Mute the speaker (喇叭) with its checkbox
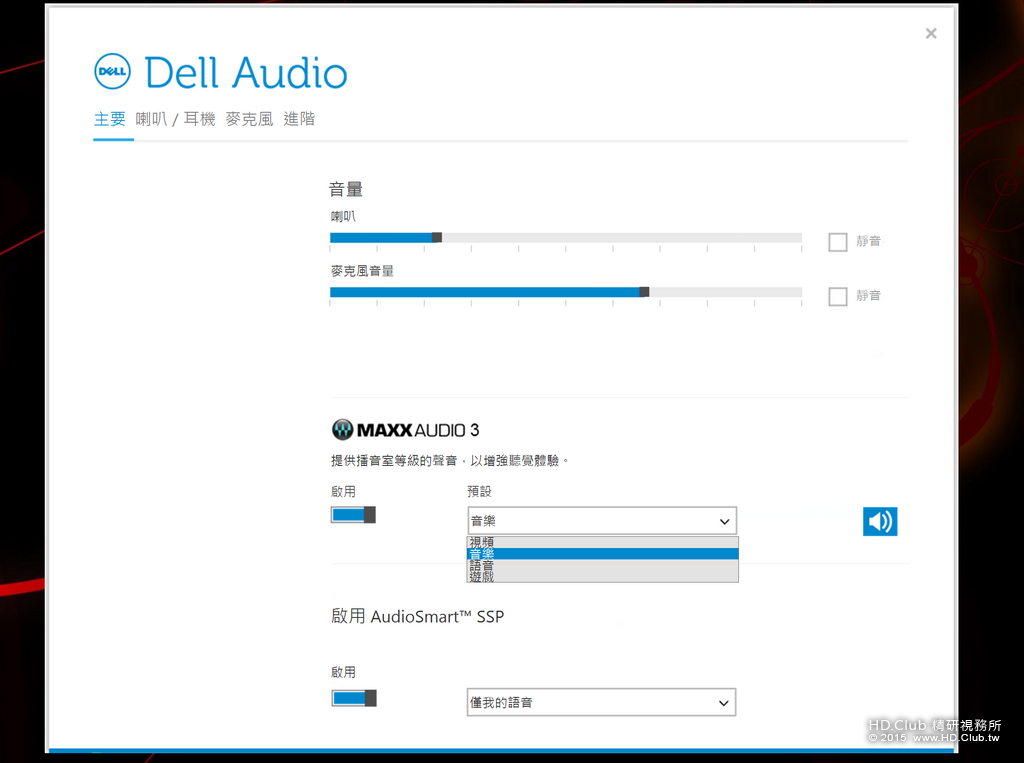 [x=838, y=241]
